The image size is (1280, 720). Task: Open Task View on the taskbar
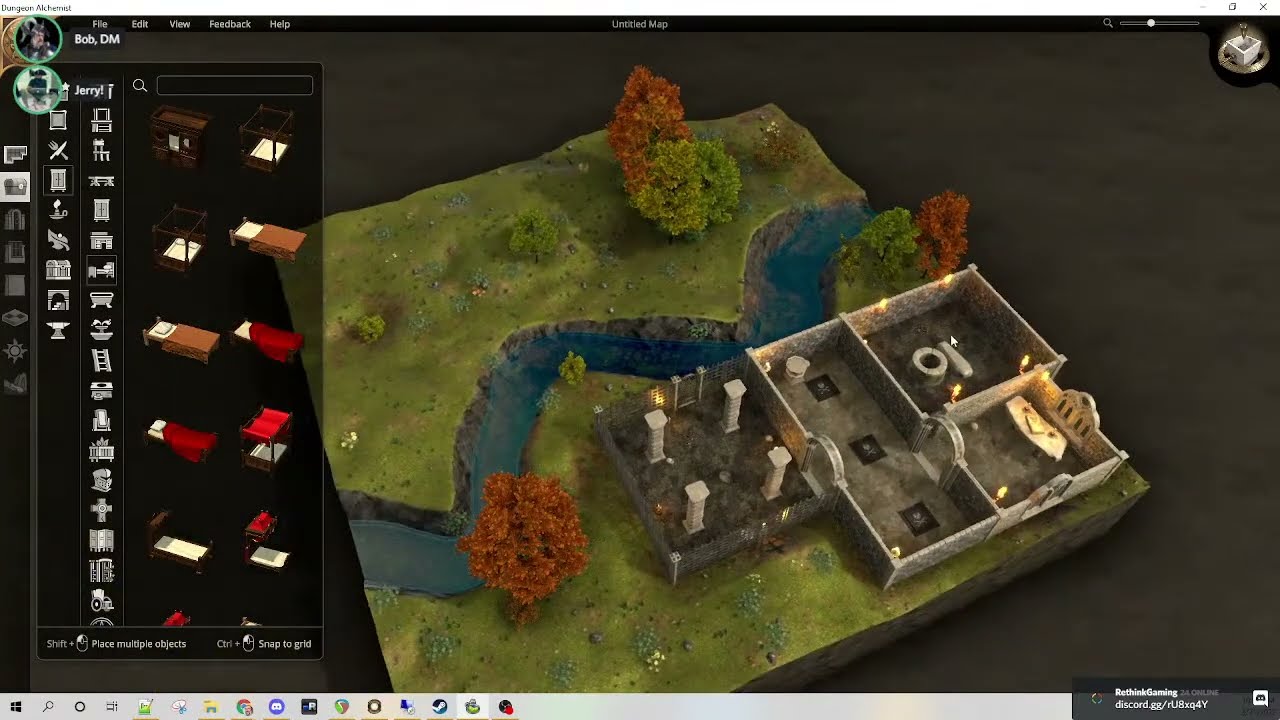[x=112, y=707]
